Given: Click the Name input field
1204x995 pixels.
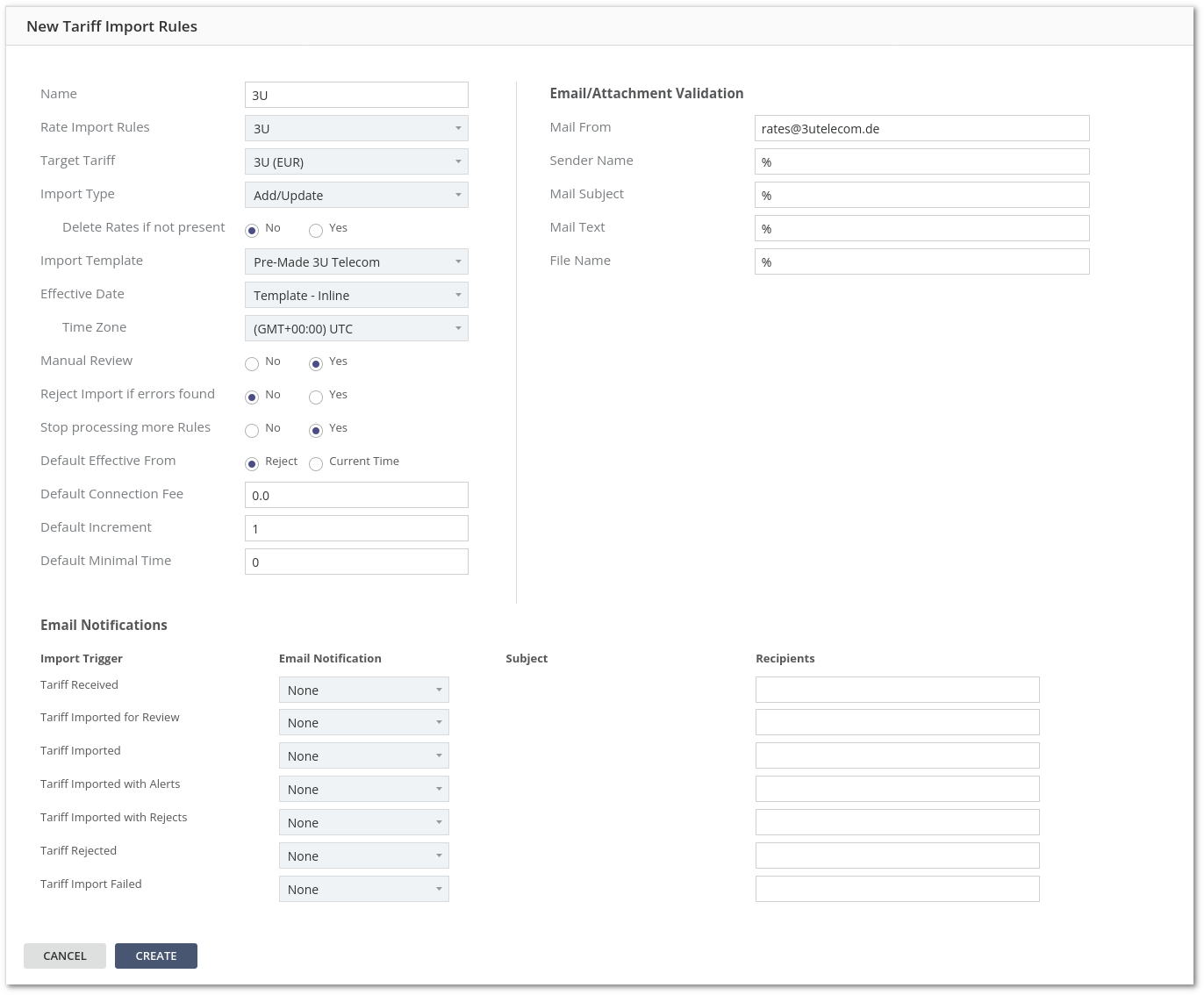Looking at the screenshot, I should [356, 95].
